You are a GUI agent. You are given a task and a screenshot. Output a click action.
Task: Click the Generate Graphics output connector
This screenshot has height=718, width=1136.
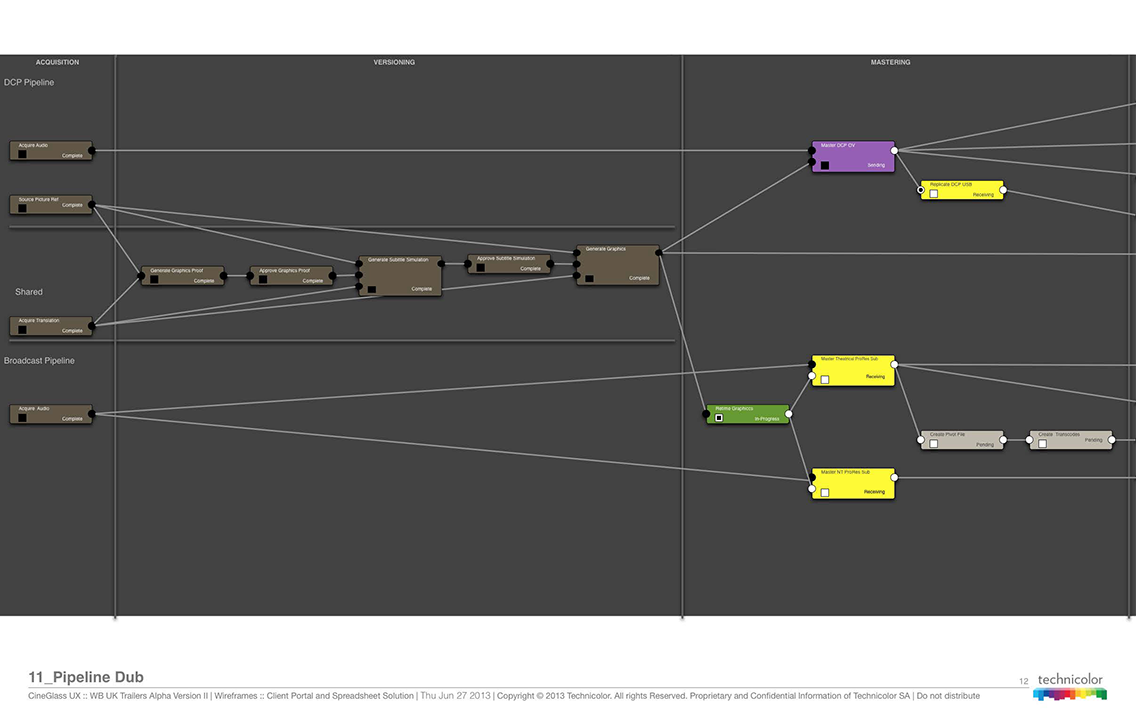[x=659, y=253]
